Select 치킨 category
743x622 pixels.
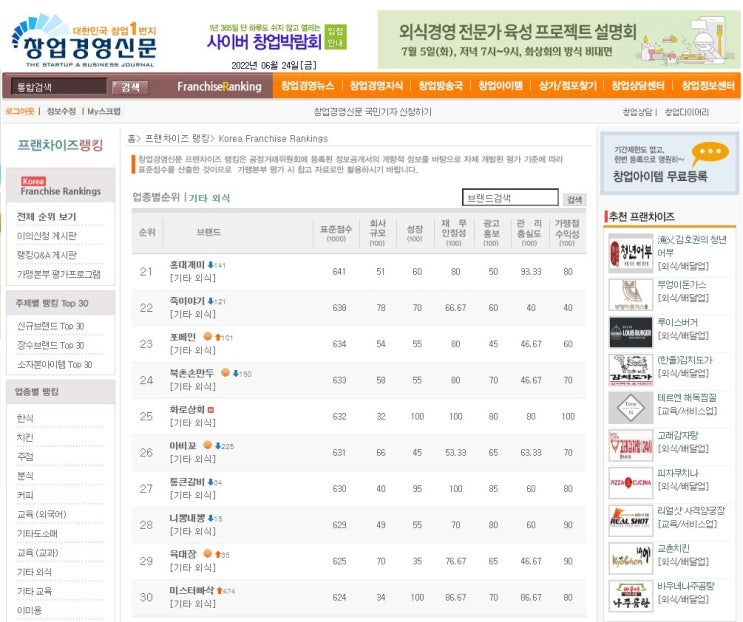click(25, 437)
